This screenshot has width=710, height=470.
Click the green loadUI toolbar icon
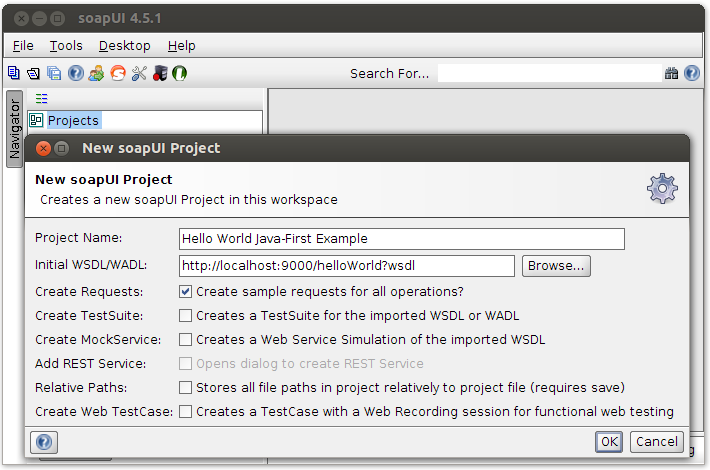[x=180, y=73]
